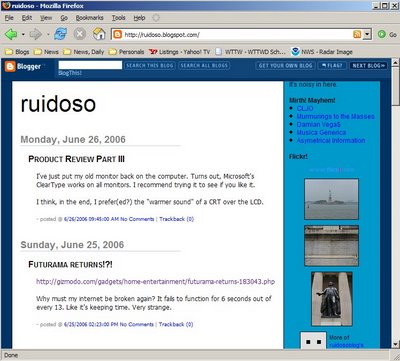The image size is (400, 361).
Task: Open the Back button history dropdown arrow
Action: [23, 34]
